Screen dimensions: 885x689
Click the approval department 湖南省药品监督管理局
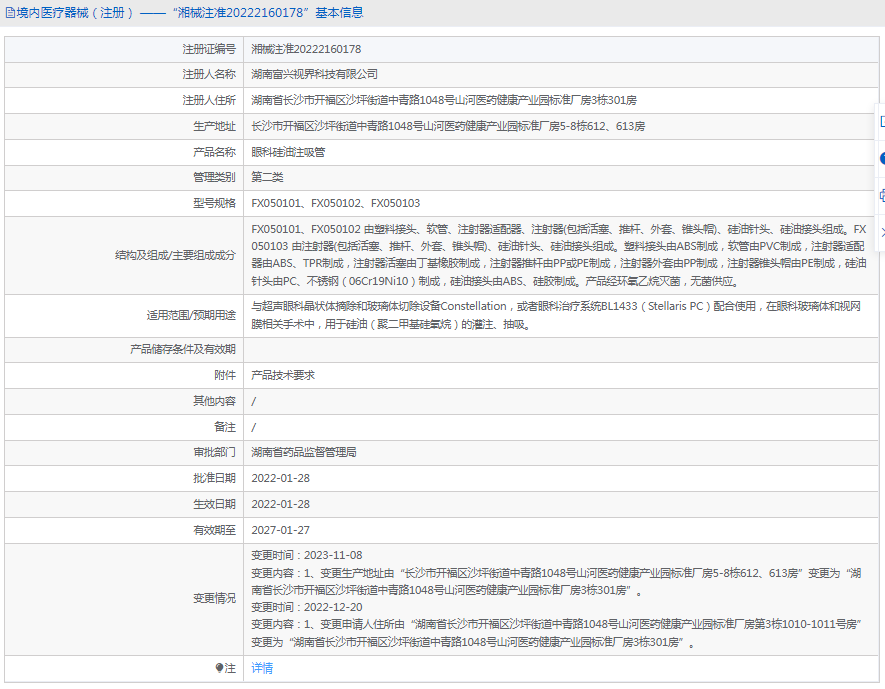304,452
